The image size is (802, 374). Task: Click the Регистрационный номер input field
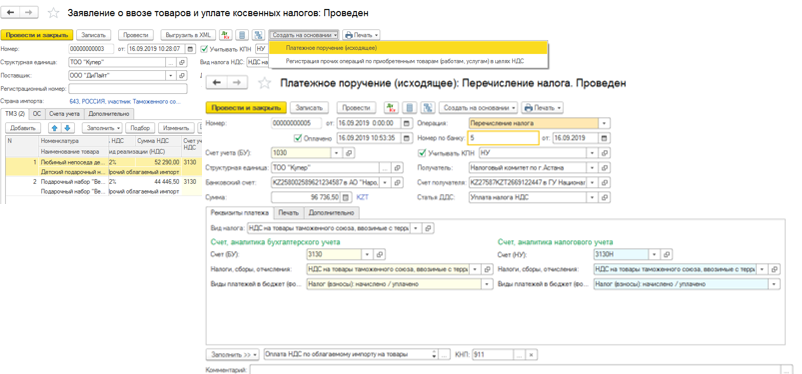[x=127, y=88]
